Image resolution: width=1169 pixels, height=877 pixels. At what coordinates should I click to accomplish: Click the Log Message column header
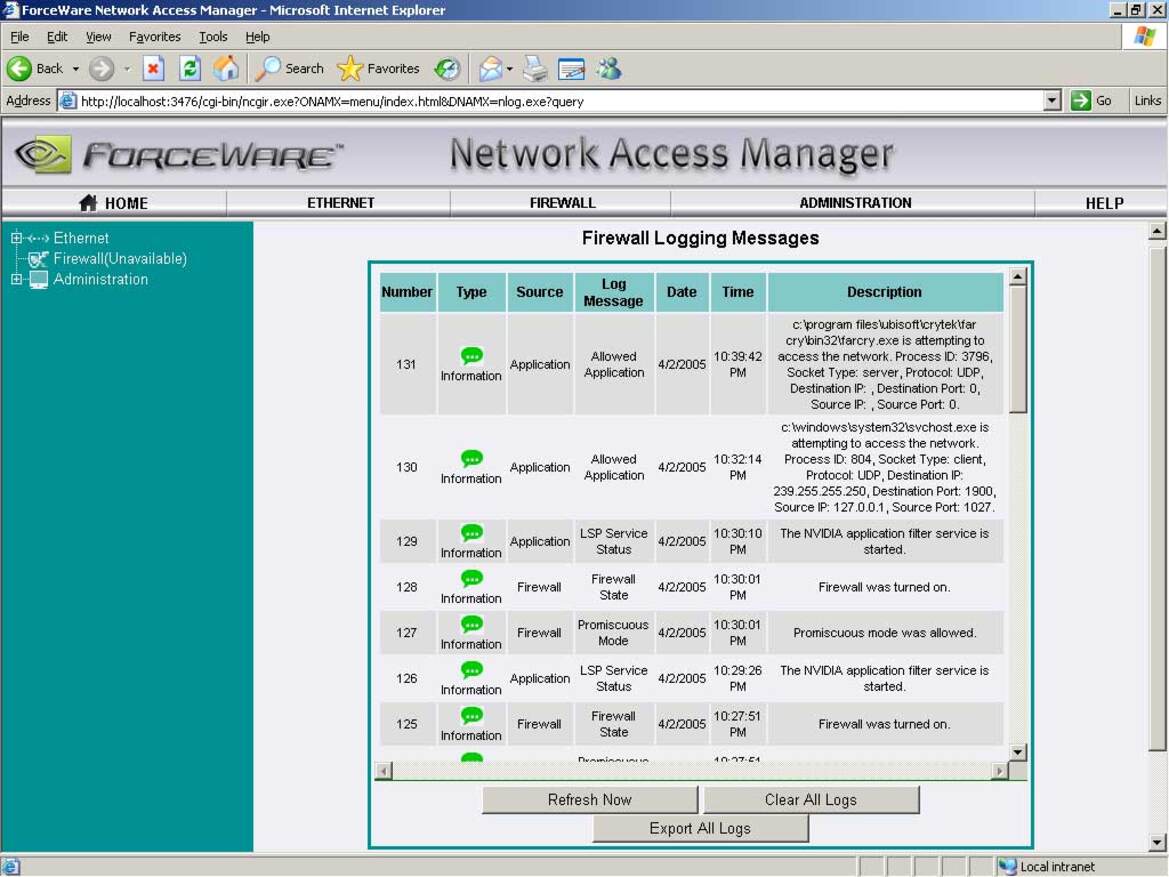(x=614, y=292)
